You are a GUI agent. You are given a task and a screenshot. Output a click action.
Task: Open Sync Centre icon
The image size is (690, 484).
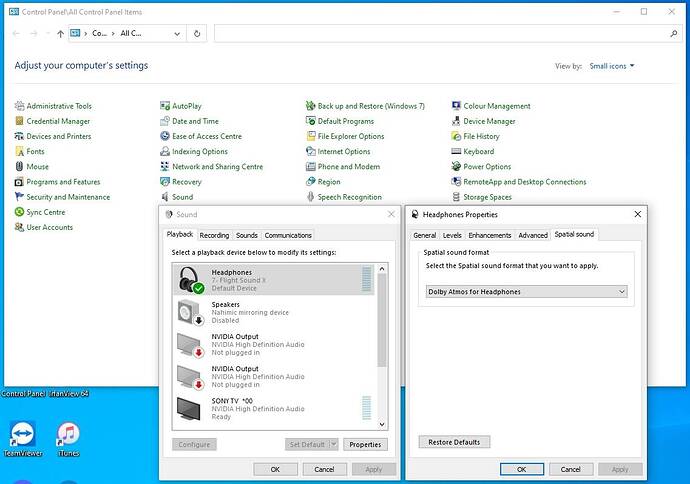tap(19, 212)
